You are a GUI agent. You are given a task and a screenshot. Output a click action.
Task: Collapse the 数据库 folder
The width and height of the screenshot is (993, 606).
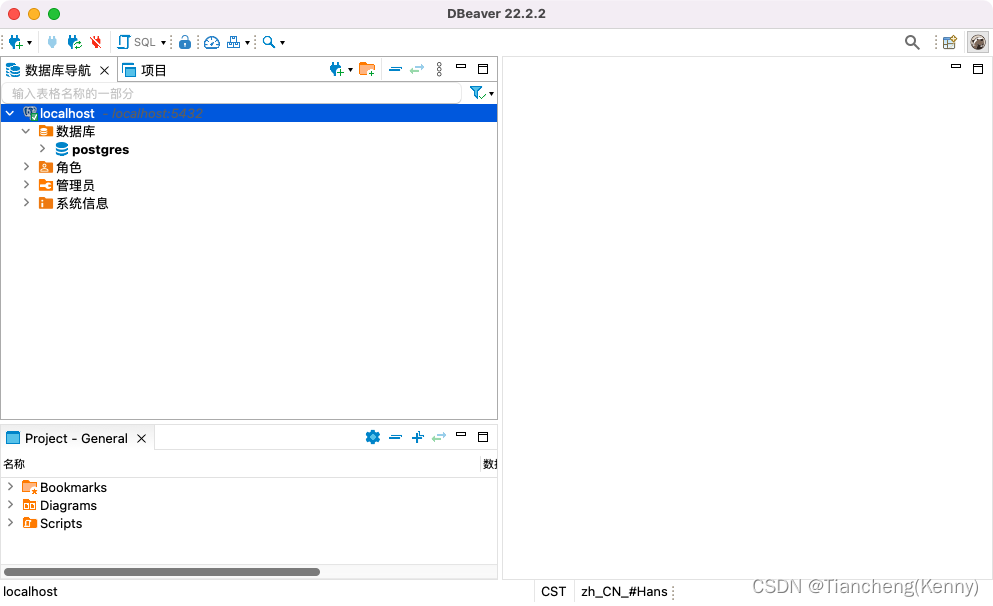tap(26, 131)
